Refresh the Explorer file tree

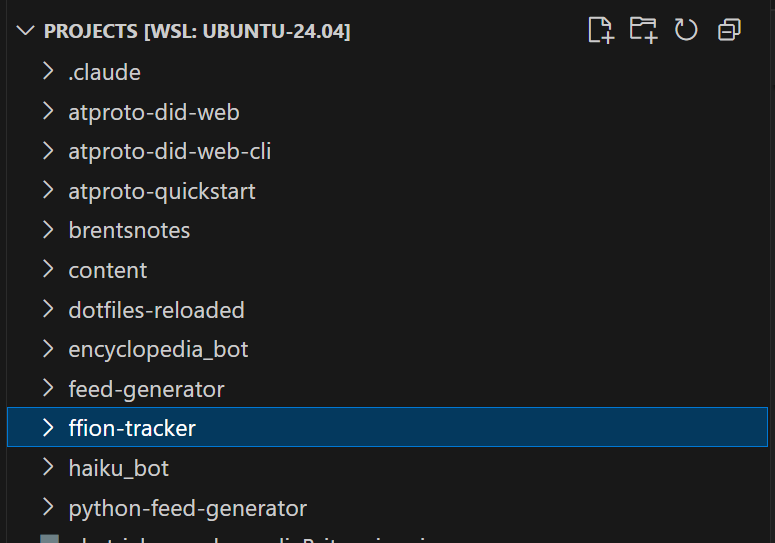pos(686,30)
